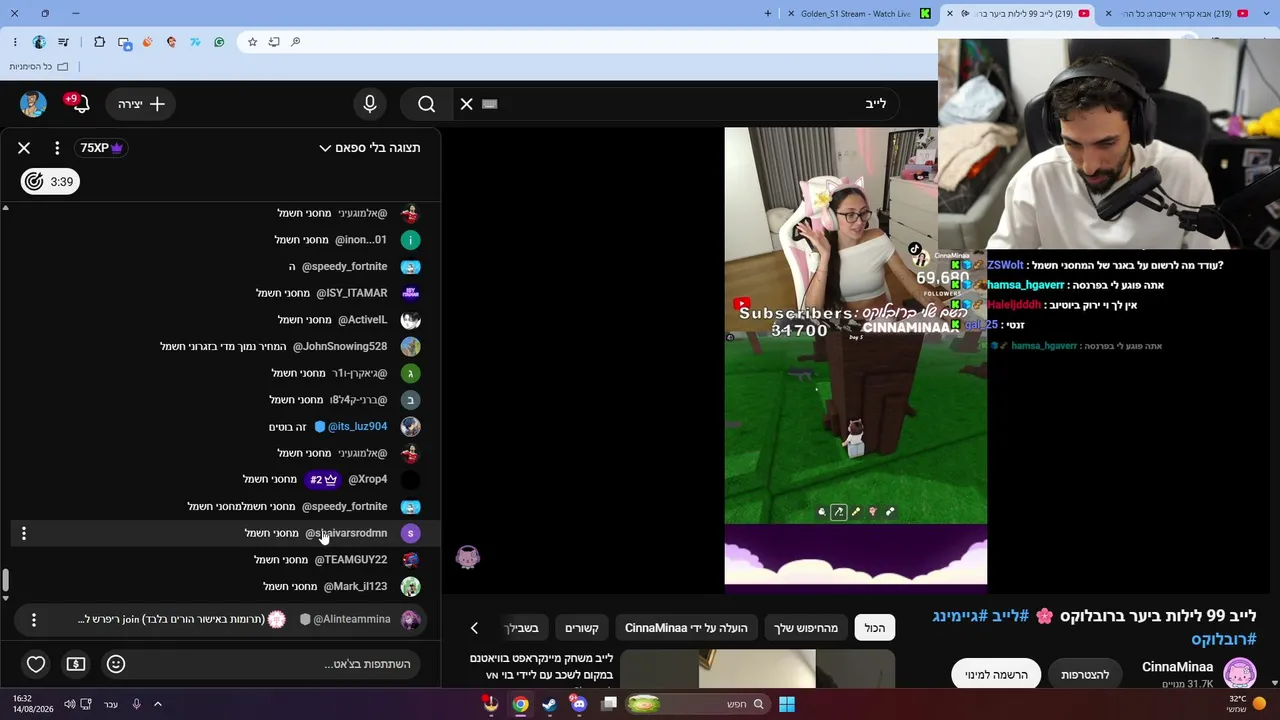
Task: Click the Grammarly extension icon
Action: pos(219,42)
